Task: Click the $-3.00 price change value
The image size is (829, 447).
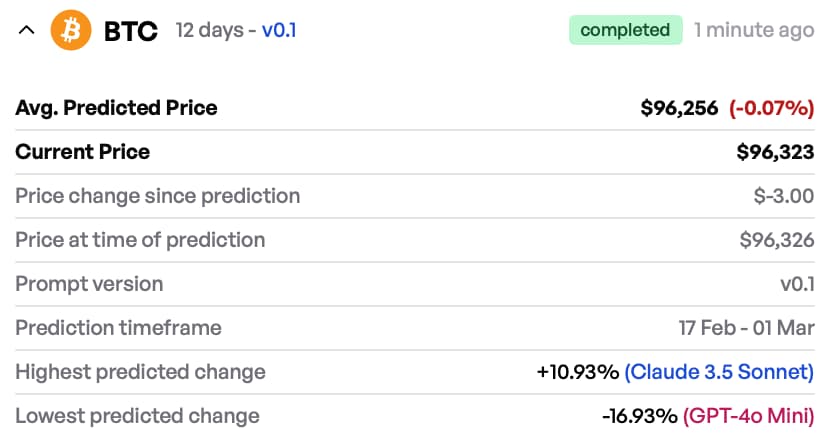Action: coord(783,196)
